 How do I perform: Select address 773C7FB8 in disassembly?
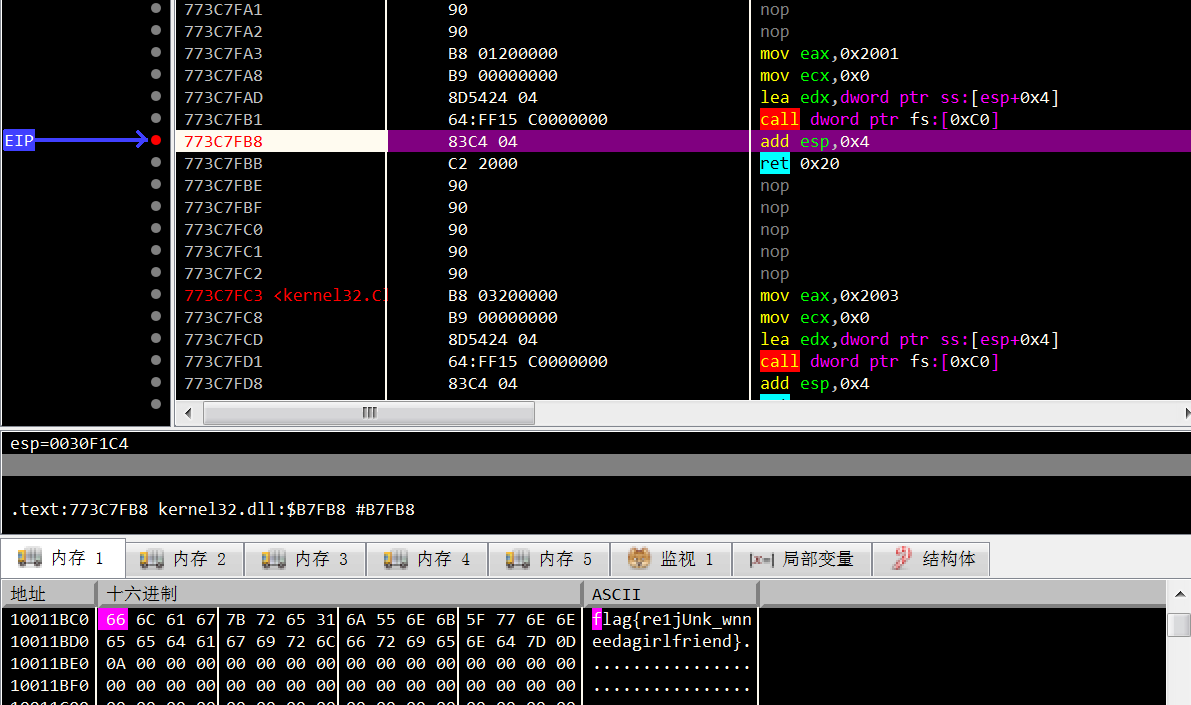223,141
